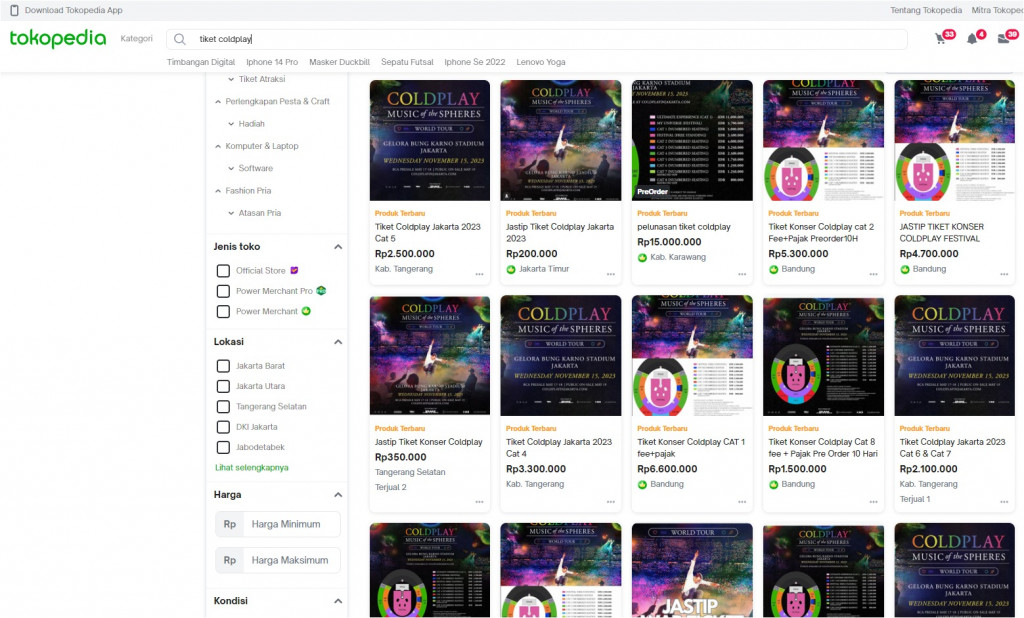Click Lihat selengkapnya under locations

[x=251, y=468]
